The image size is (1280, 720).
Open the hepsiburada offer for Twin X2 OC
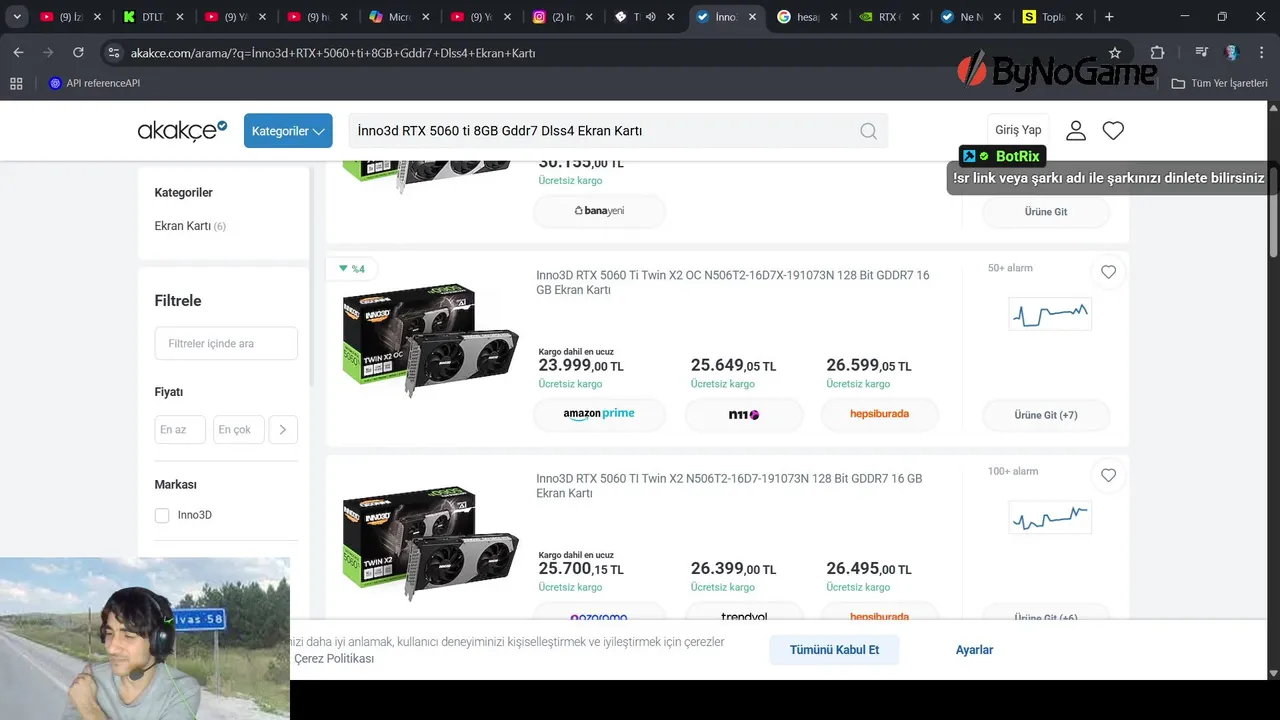tap(879, 414)
